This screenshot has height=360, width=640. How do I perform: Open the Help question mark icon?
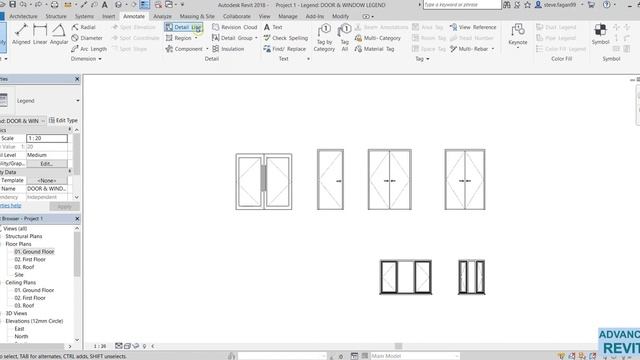[x=607, y=5]
